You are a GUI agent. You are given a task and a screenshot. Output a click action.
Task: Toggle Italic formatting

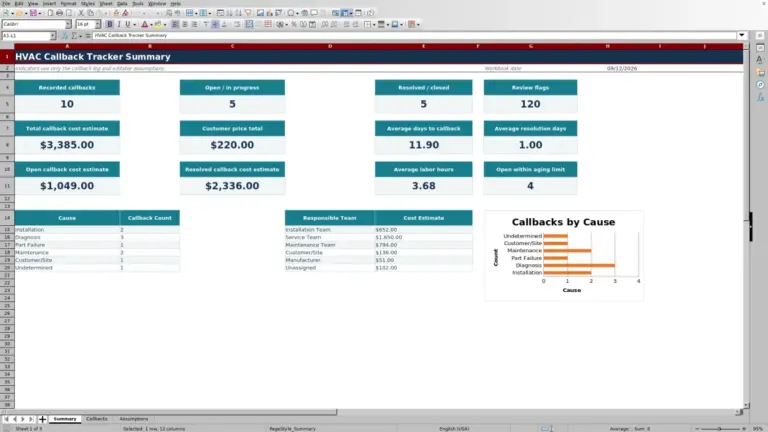119,24
